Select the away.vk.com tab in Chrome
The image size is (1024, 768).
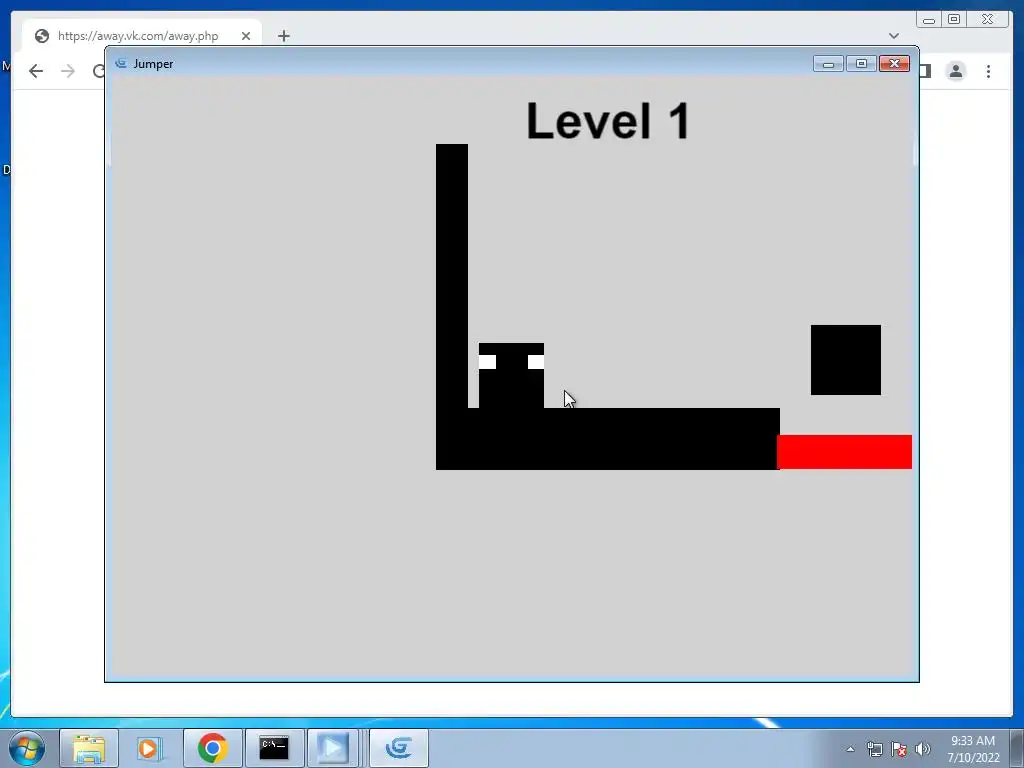pyautogui.click(x=142, y=35)
